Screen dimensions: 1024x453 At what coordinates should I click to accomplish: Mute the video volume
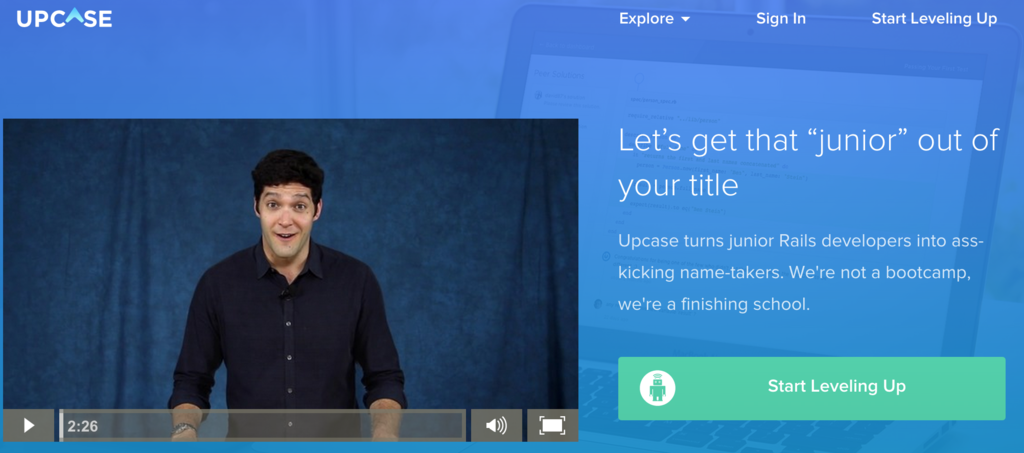pyautogui.click(x=496, y=426)
